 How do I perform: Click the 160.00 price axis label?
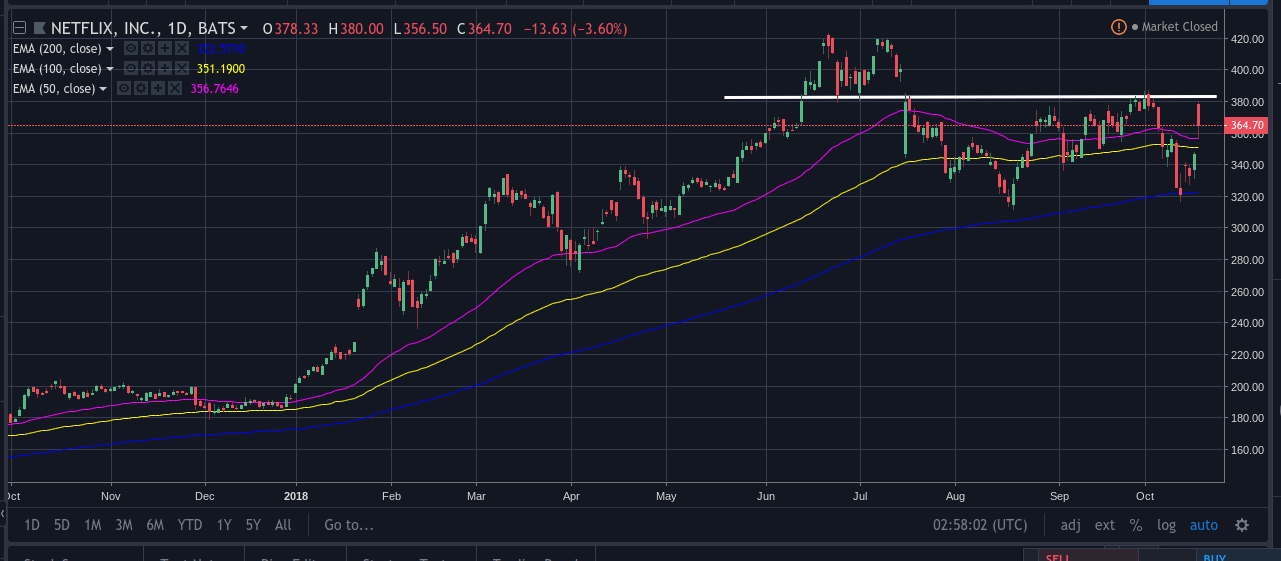click(1249, 450)
